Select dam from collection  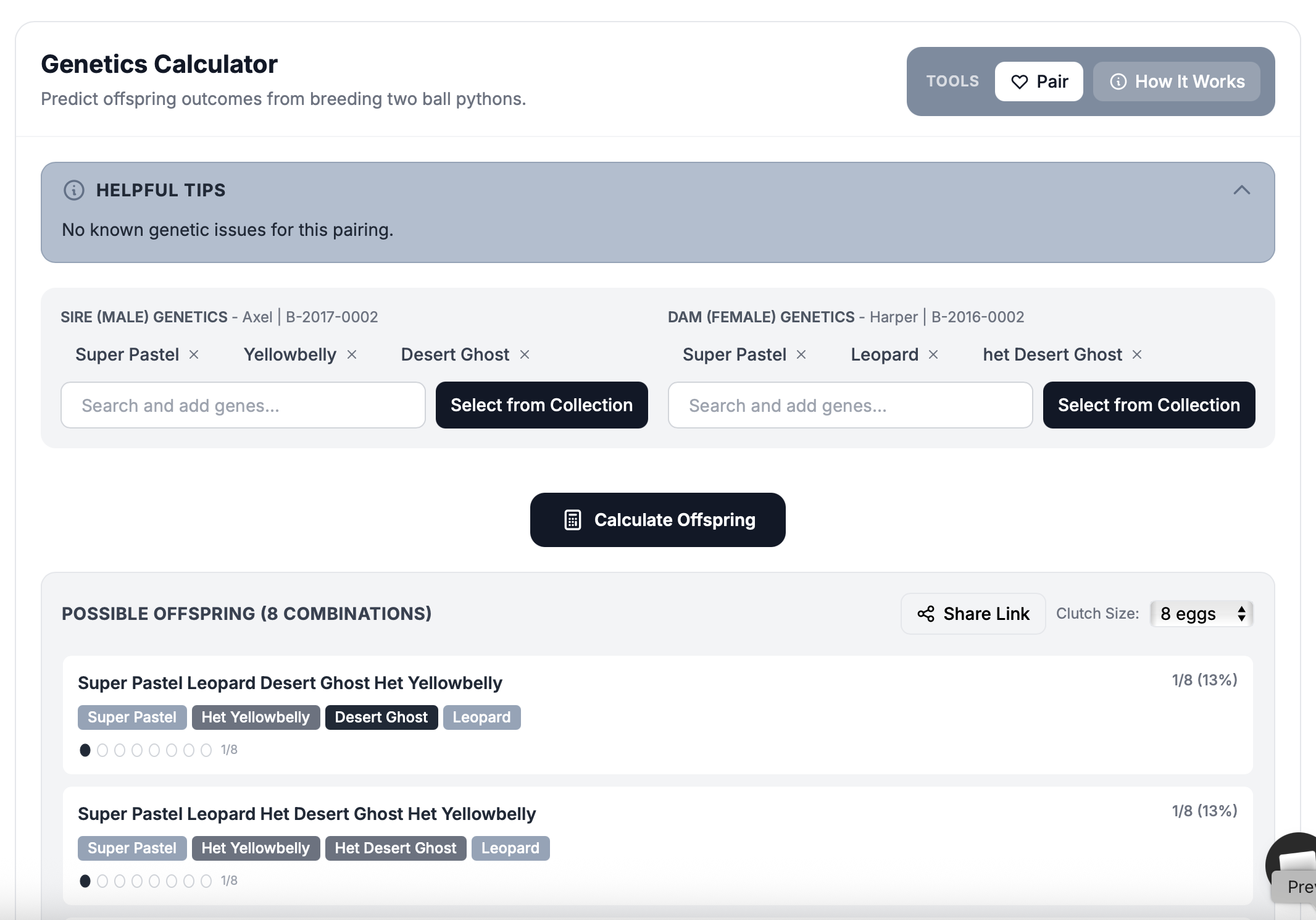pos(1149,405)
